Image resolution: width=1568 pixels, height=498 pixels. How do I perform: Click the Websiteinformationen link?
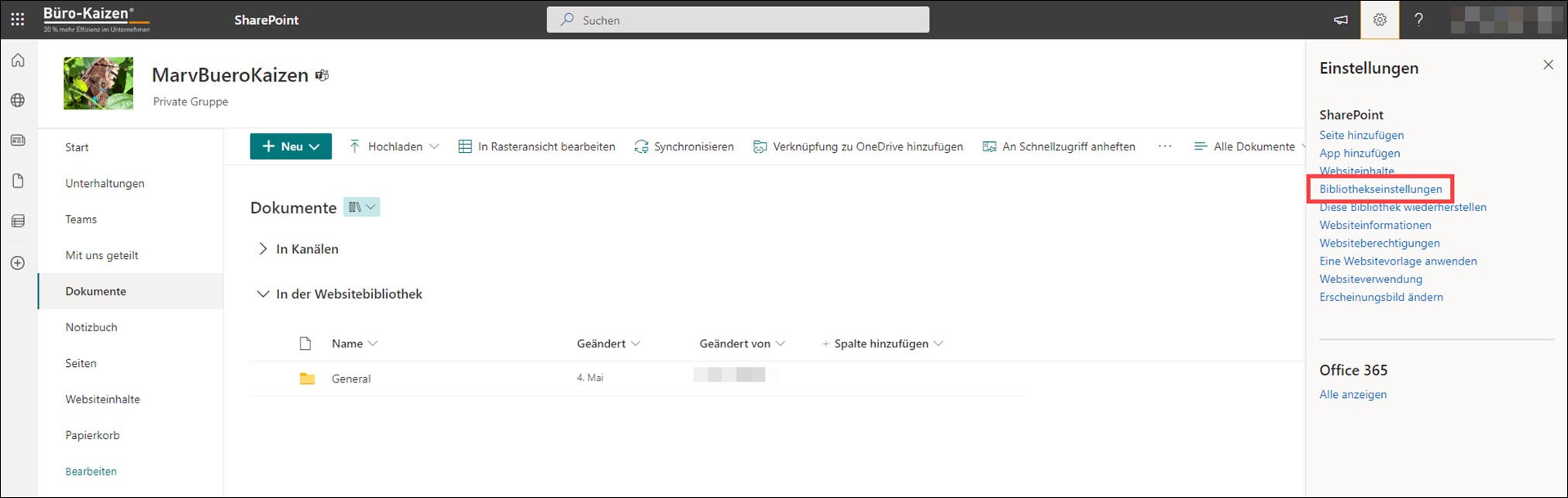point(1375,225)
